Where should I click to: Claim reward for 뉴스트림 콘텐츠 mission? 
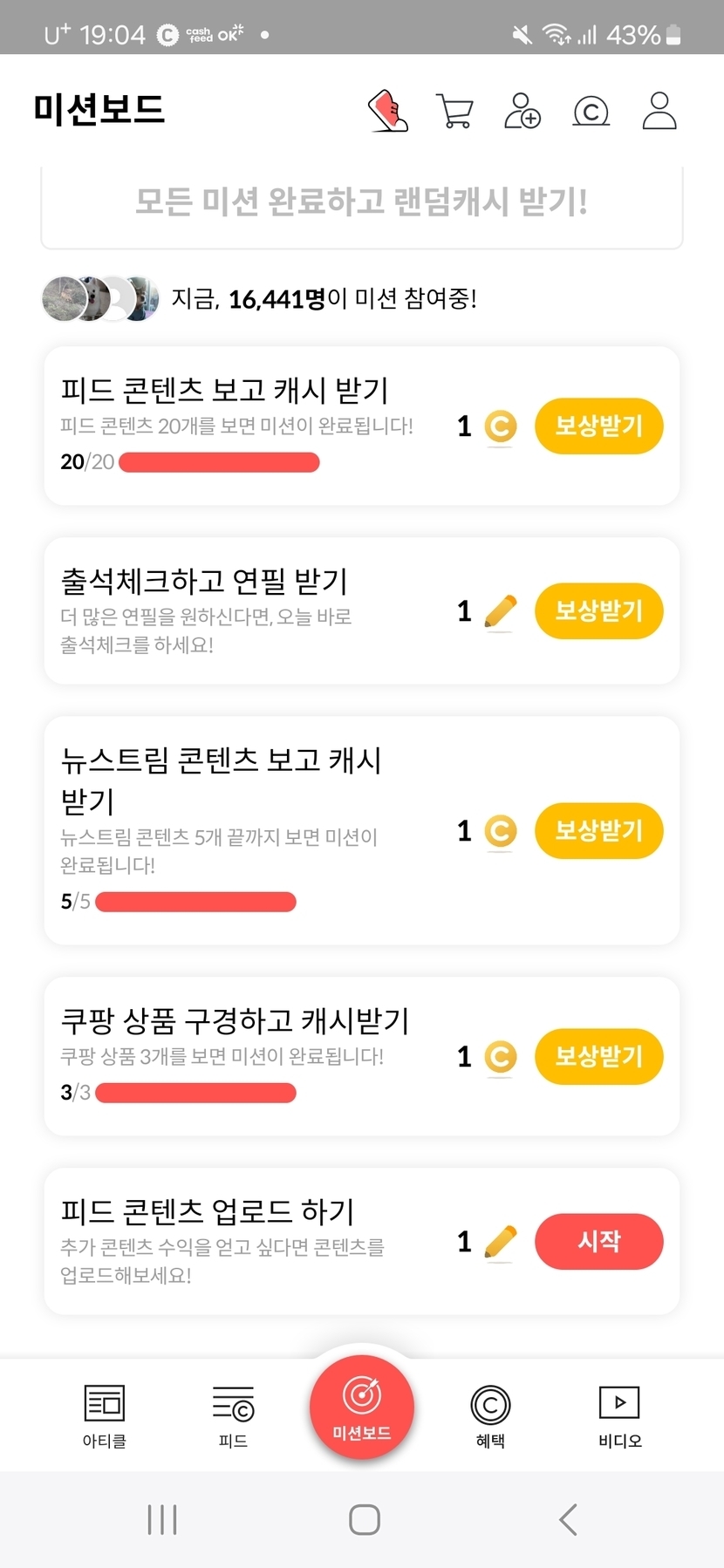(598, 830)
